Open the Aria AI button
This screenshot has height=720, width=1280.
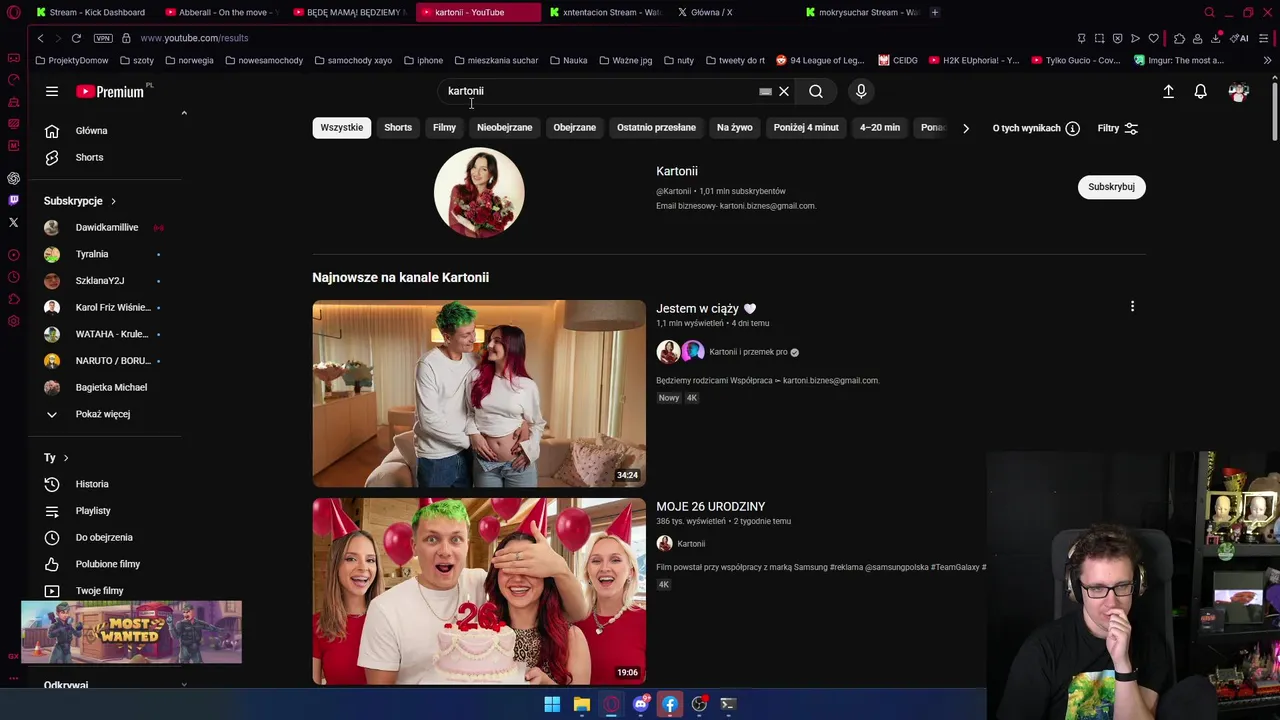(x=1240, y=38)
